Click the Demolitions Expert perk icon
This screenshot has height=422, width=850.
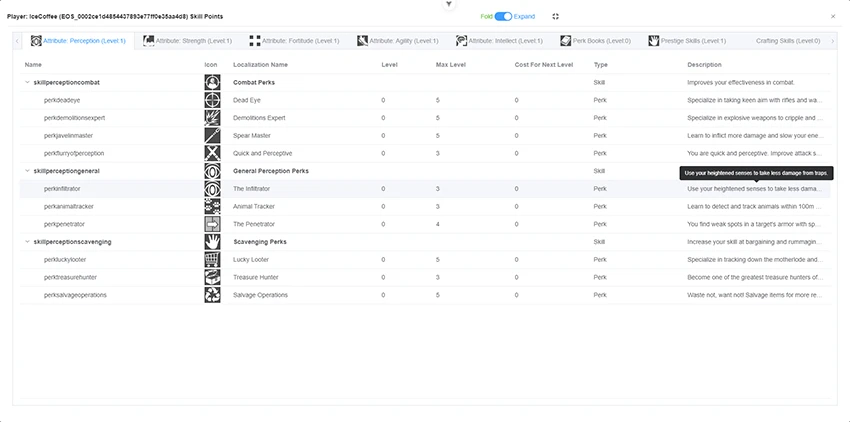[x=212, y=118]
